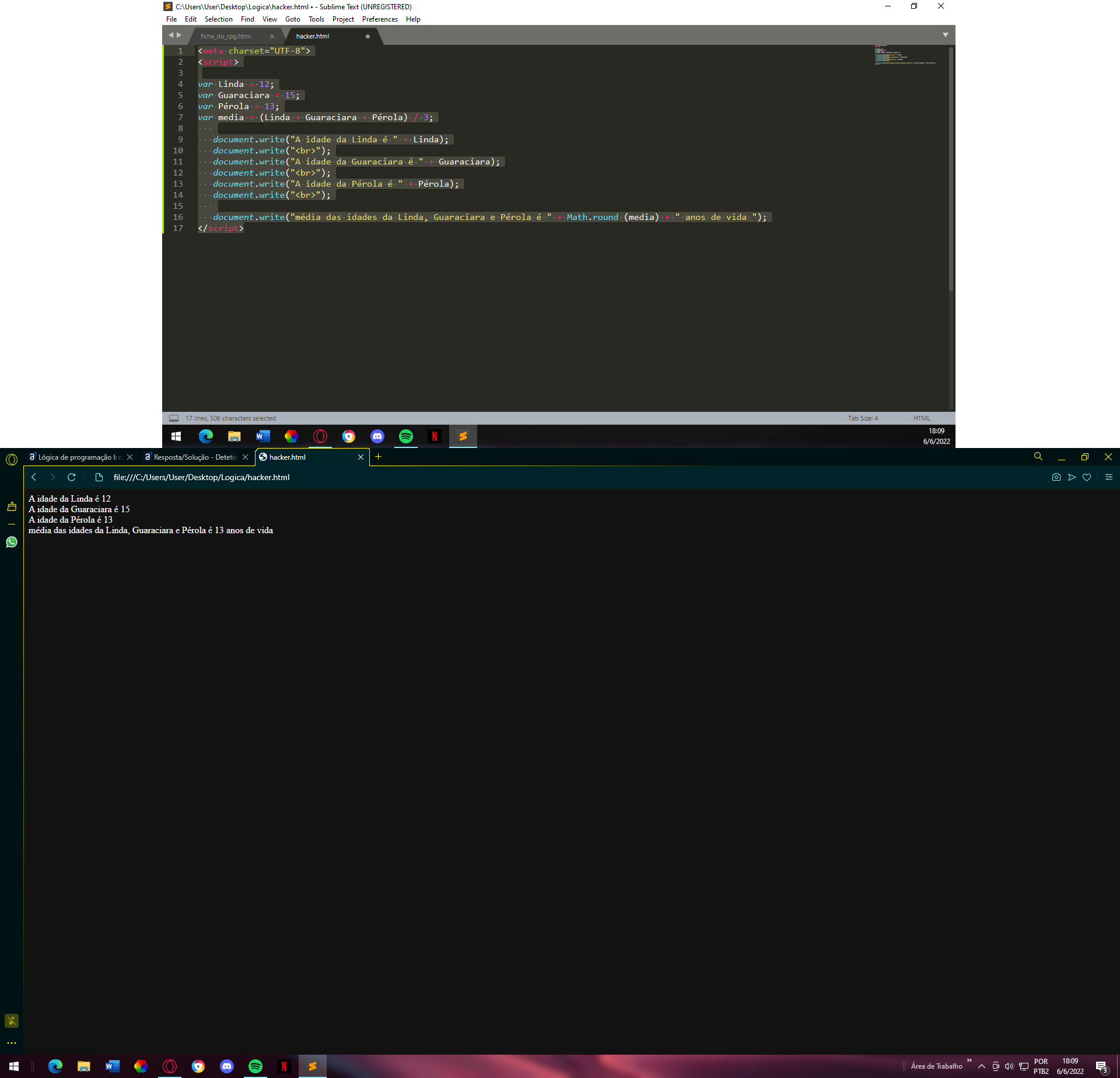Screen dimensions: 1120x1078
Task: Click the page info document icon
Action: [99, 477]
